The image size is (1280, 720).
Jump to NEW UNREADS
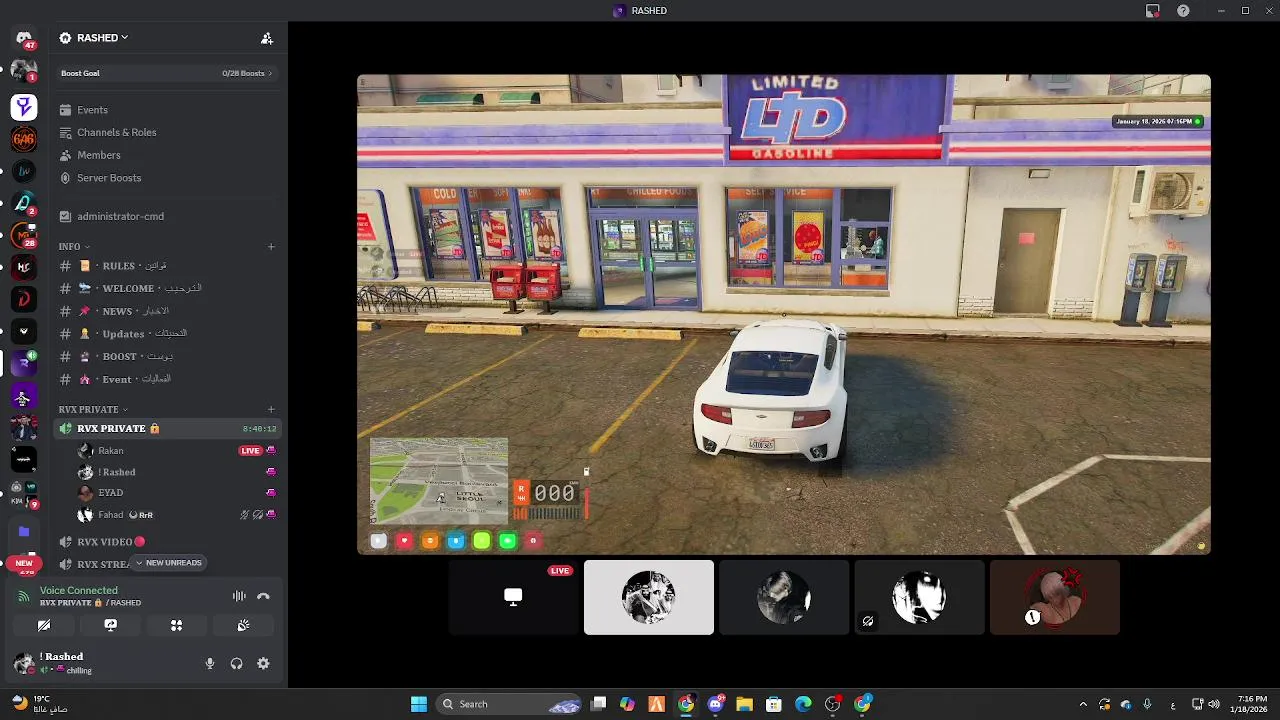coord(168,563)
